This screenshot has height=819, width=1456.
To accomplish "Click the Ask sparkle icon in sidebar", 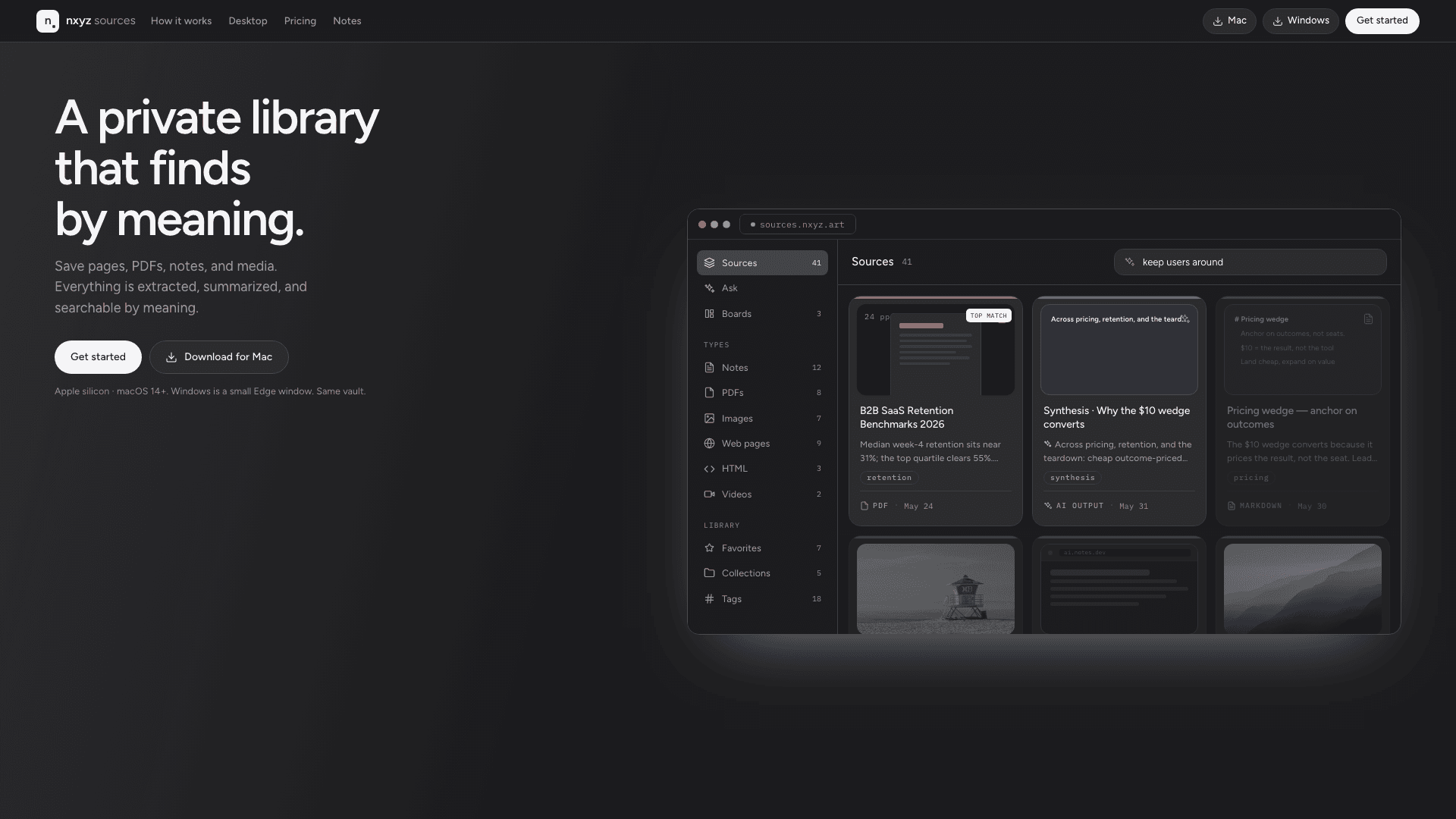I will click(710, 288).
